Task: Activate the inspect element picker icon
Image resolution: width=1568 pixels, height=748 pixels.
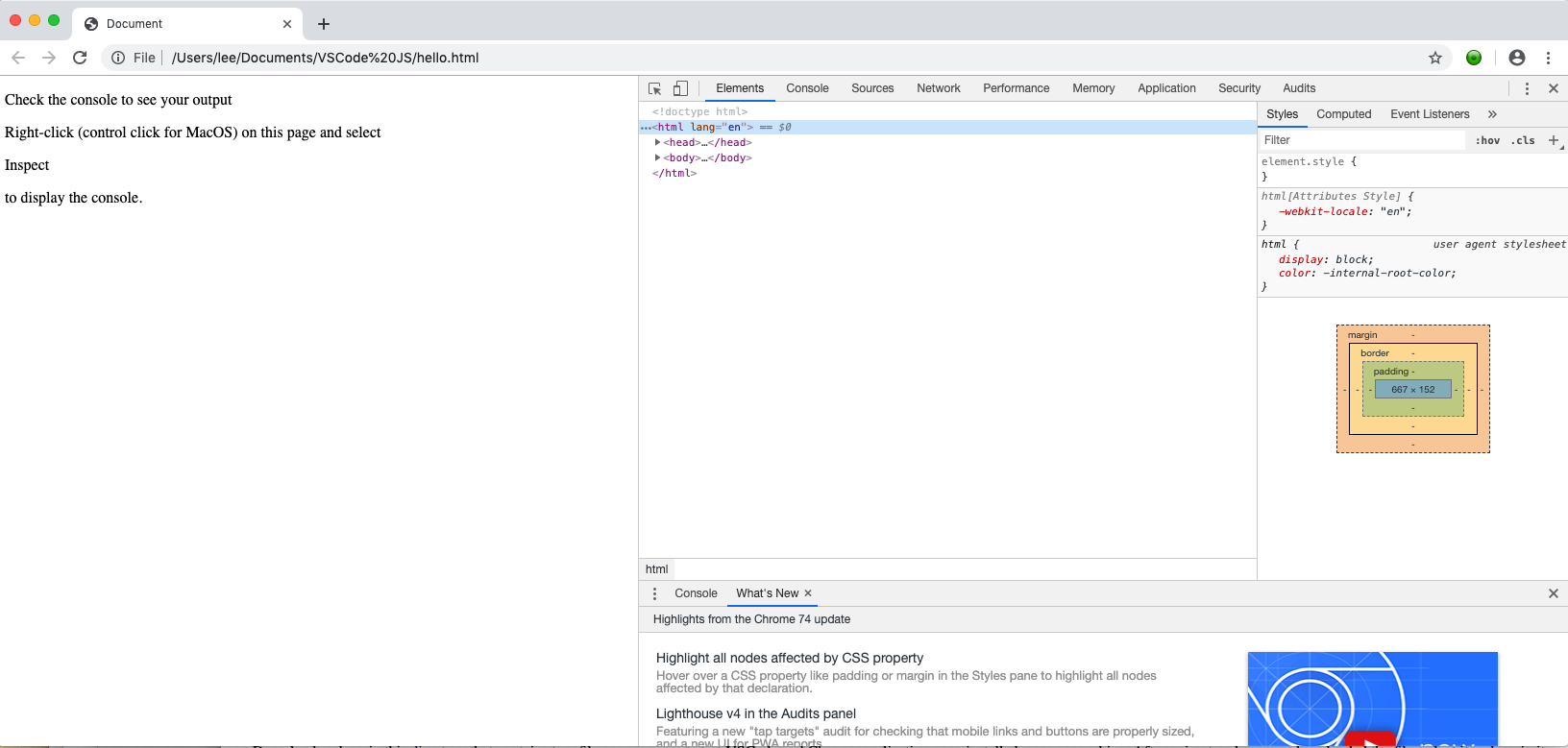Action: (x=655, y=88)
